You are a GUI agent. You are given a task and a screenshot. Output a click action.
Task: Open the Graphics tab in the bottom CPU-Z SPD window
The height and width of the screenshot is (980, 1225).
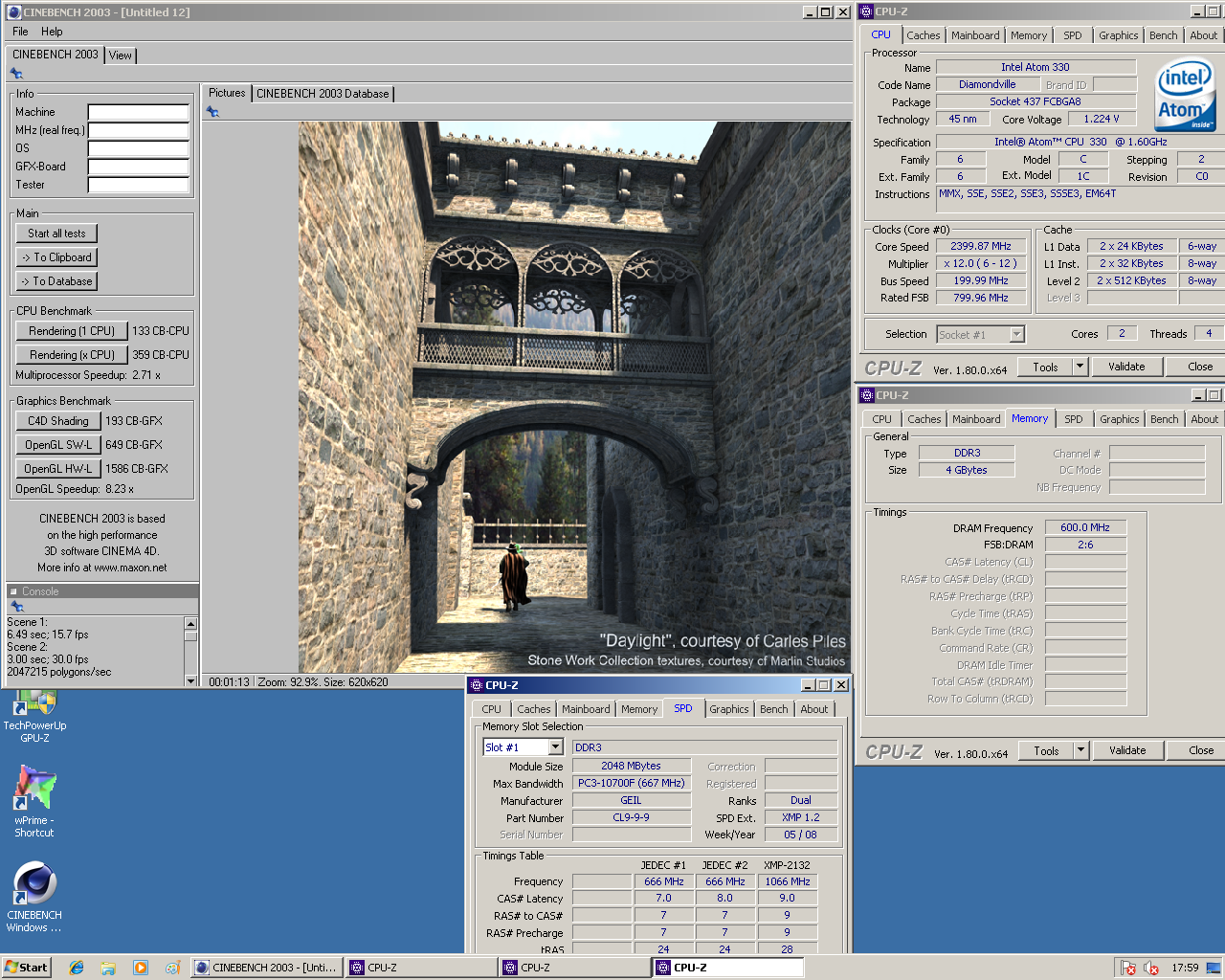pyautogui.click(x=729, y=709)
